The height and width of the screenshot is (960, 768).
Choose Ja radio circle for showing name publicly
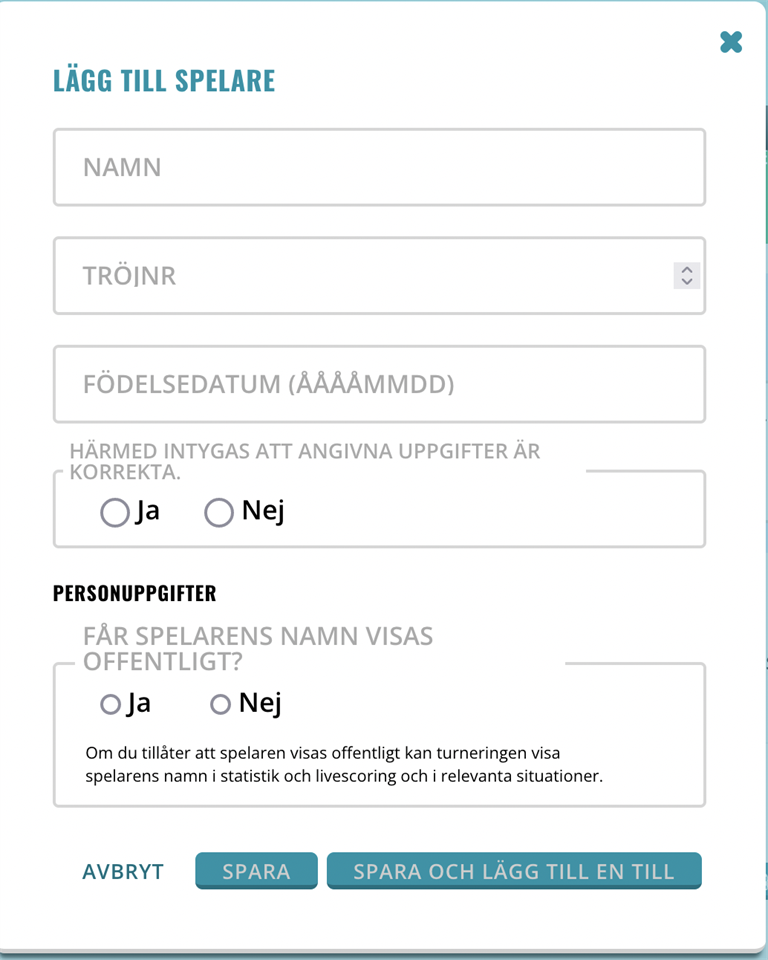coord(110,705)
